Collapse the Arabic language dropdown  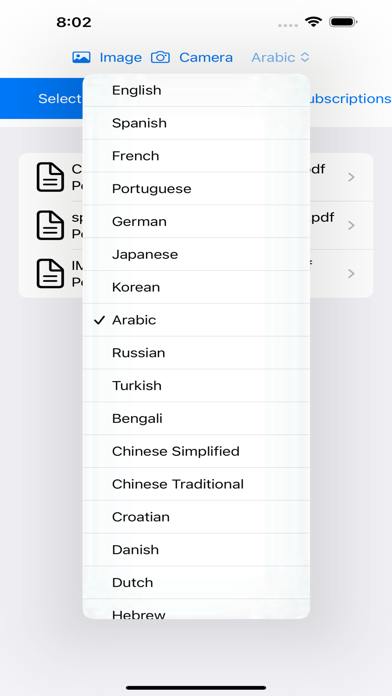click(280, 57)
